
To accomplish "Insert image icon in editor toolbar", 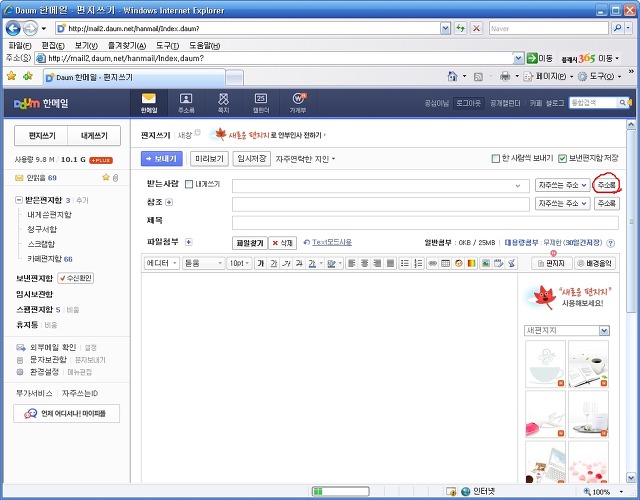I will pos(485,263).
